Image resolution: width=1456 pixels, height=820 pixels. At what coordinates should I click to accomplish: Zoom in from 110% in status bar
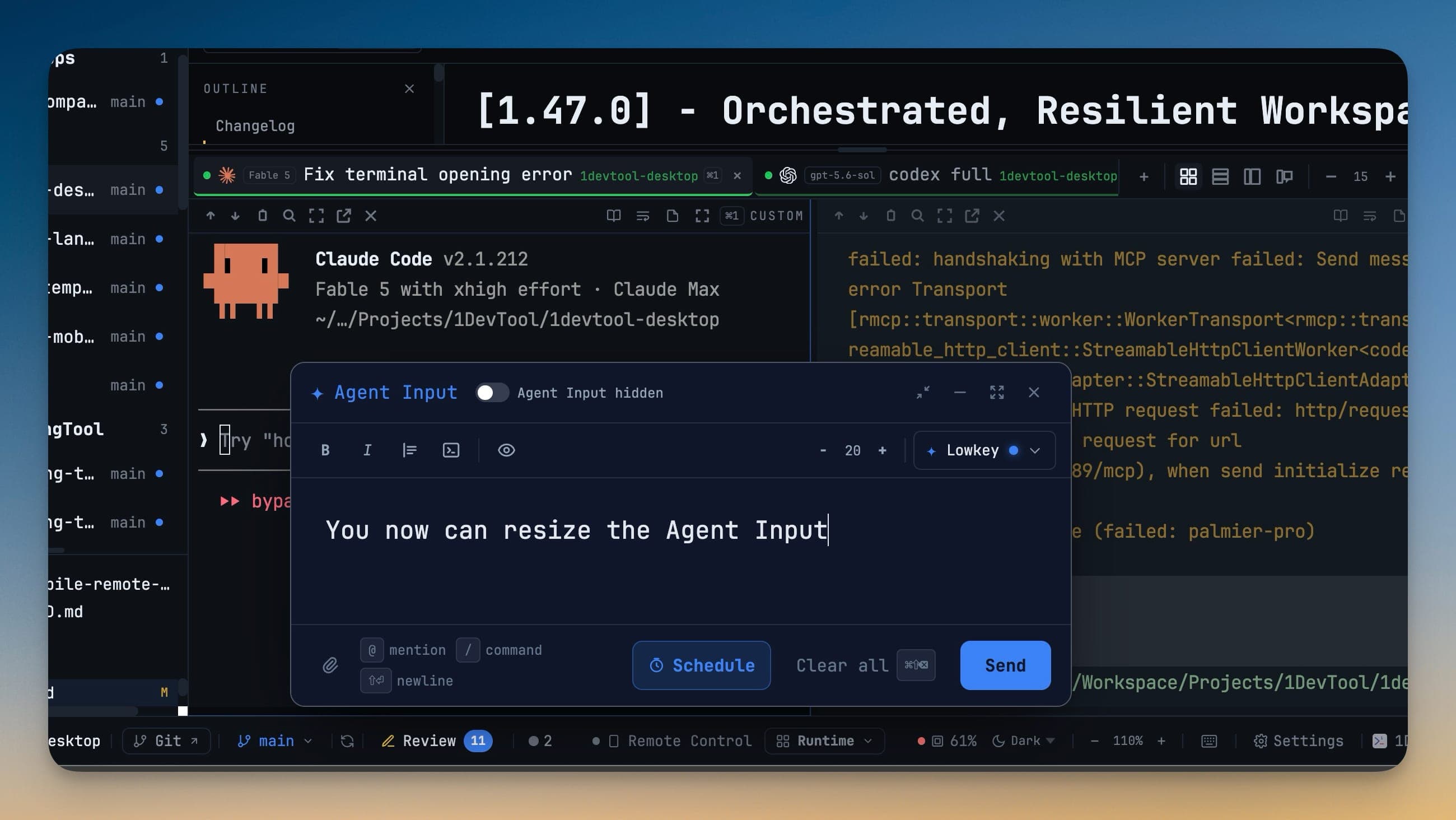1161,741
